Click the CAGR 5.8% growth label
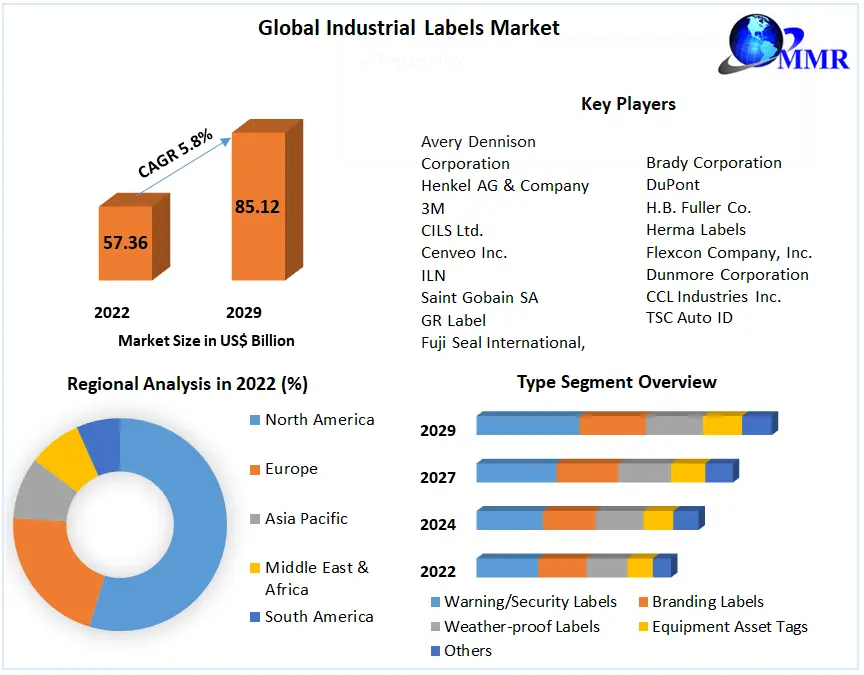This screenshot has width=864, height=675. 175,154
